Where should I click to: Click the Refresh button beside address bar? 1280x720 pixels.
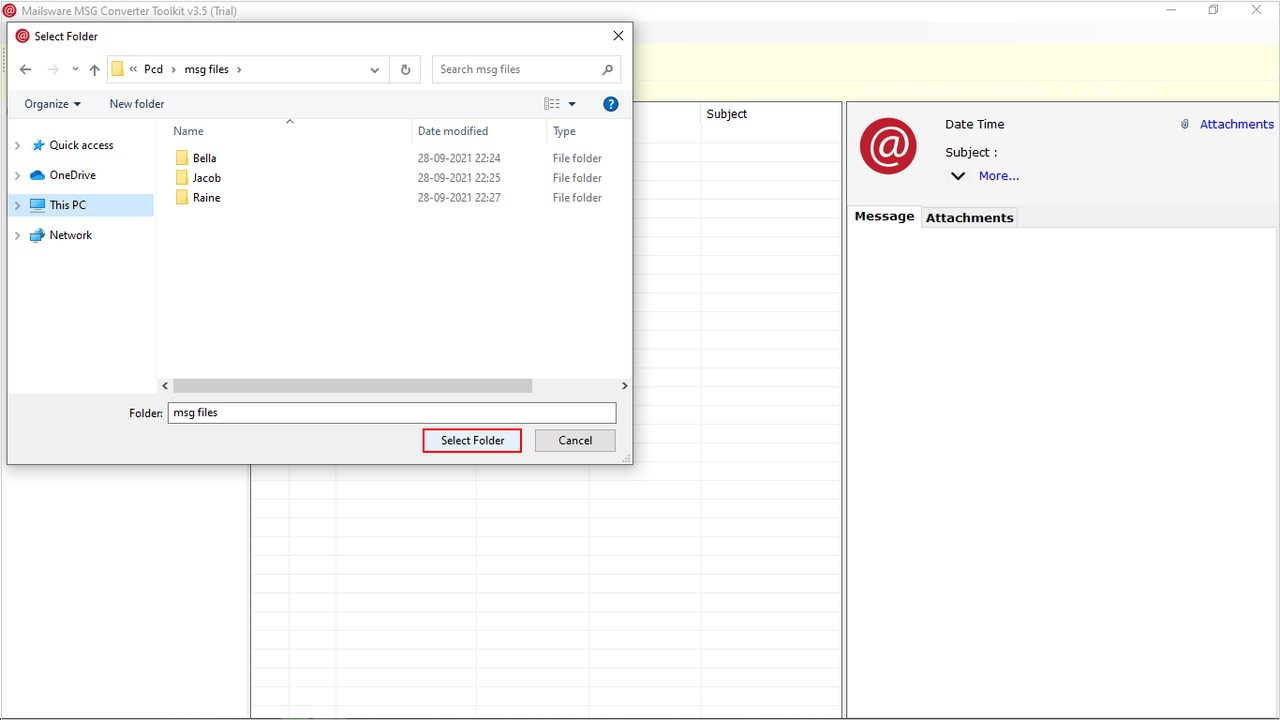pos(405,70)
